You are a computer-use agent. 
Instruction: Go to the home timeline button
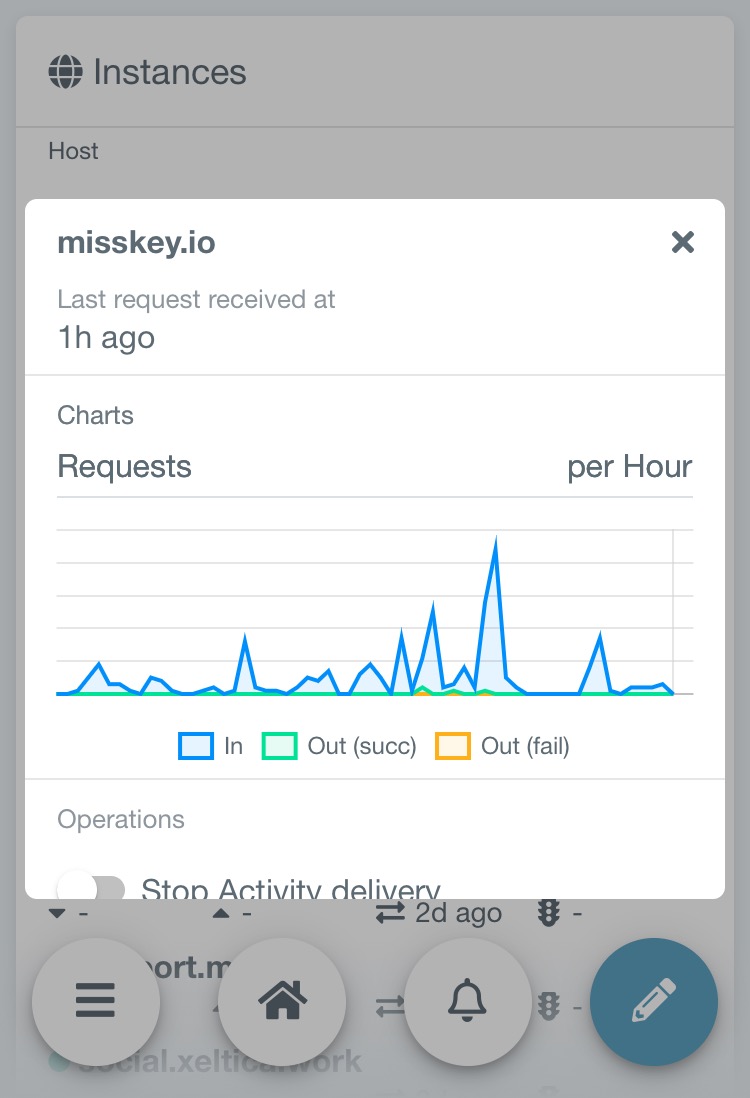tap(282, 1001)
